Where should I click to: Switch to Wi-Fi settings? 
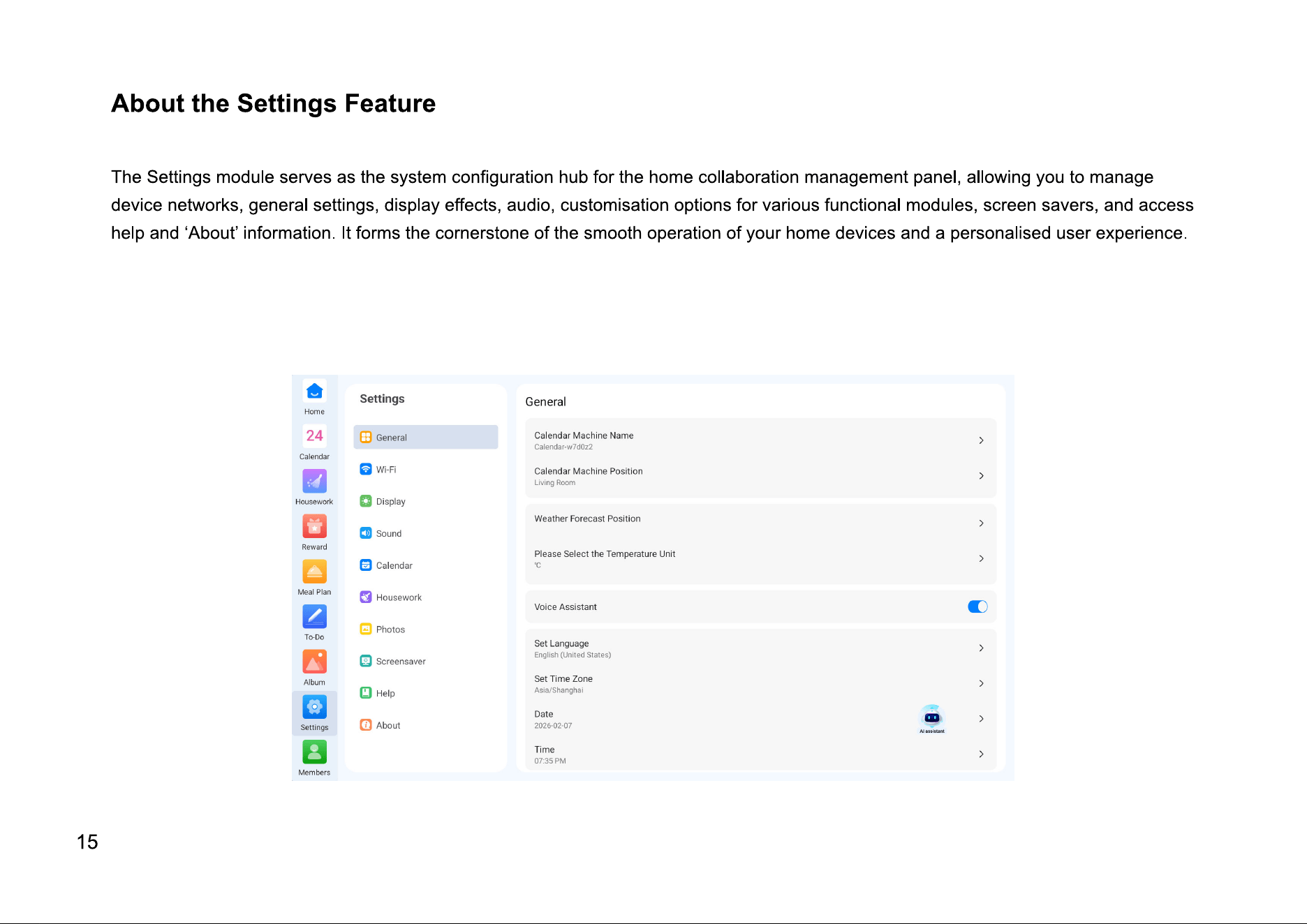(x=426, y=469)
